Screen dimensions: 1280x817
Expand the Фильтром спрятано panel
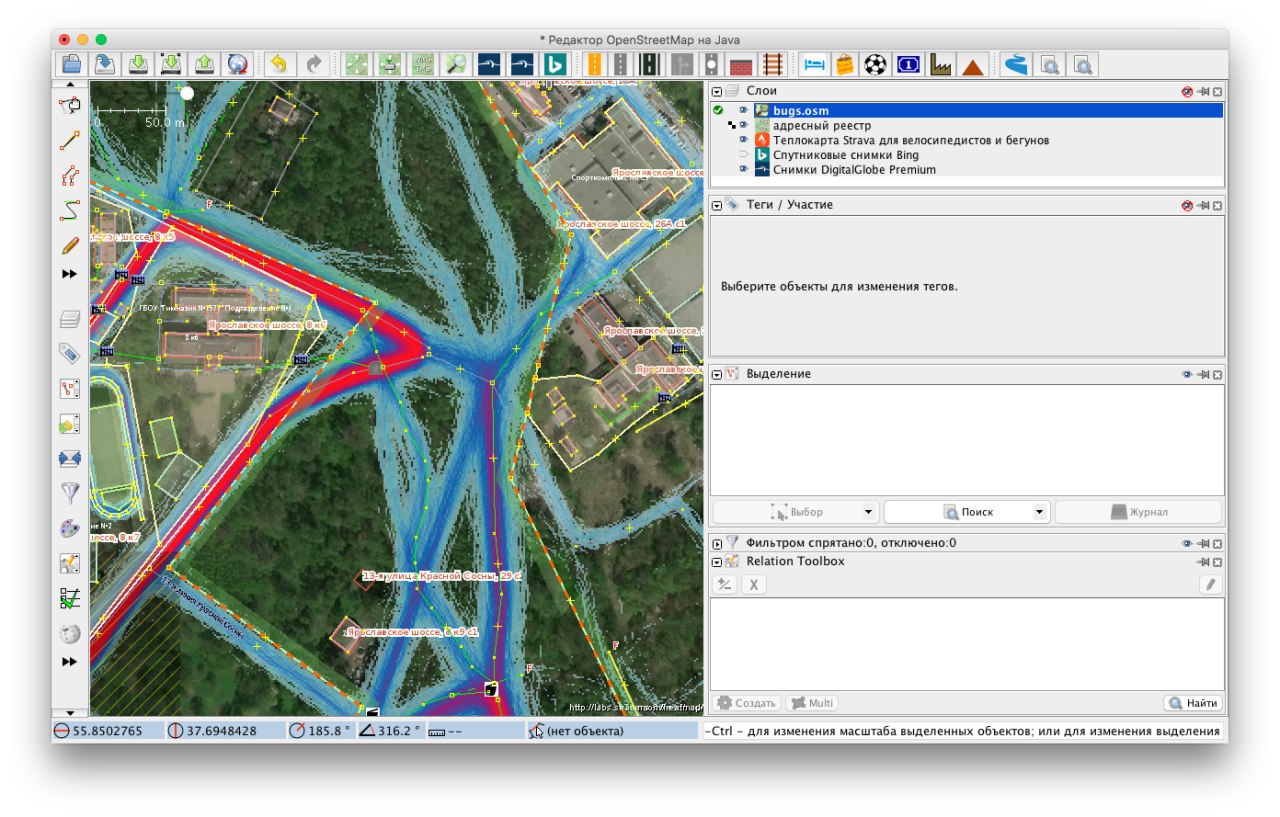[x=717, y=543]
